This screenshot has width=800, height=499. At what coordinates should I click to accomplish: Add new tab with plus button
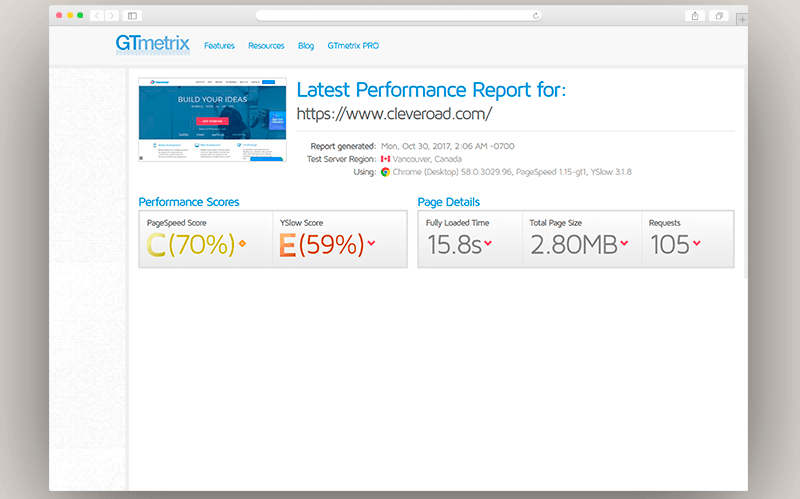[x=742, y=19]
